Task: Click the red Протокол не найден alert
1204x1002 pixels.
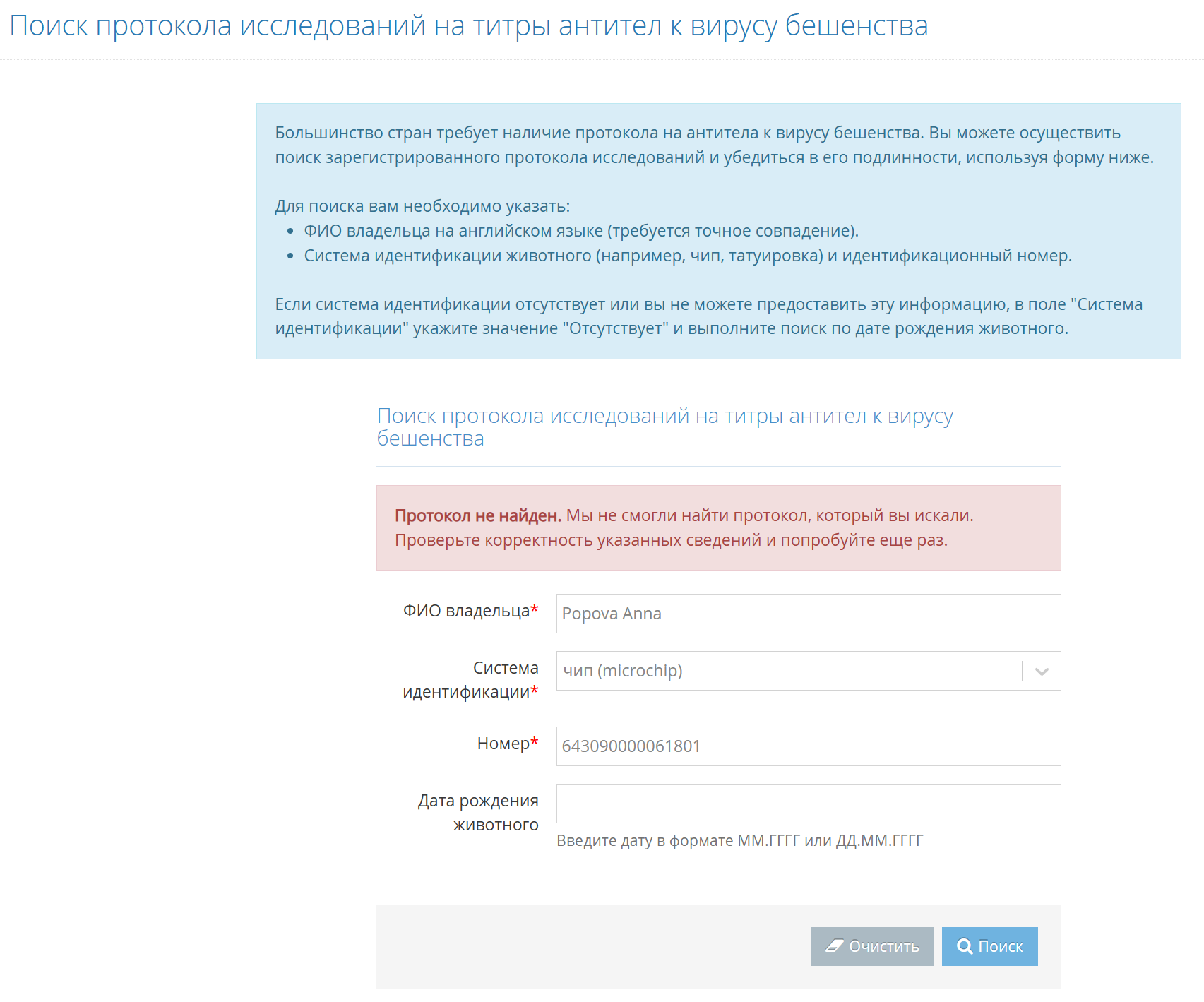Action: click(718, 527)
